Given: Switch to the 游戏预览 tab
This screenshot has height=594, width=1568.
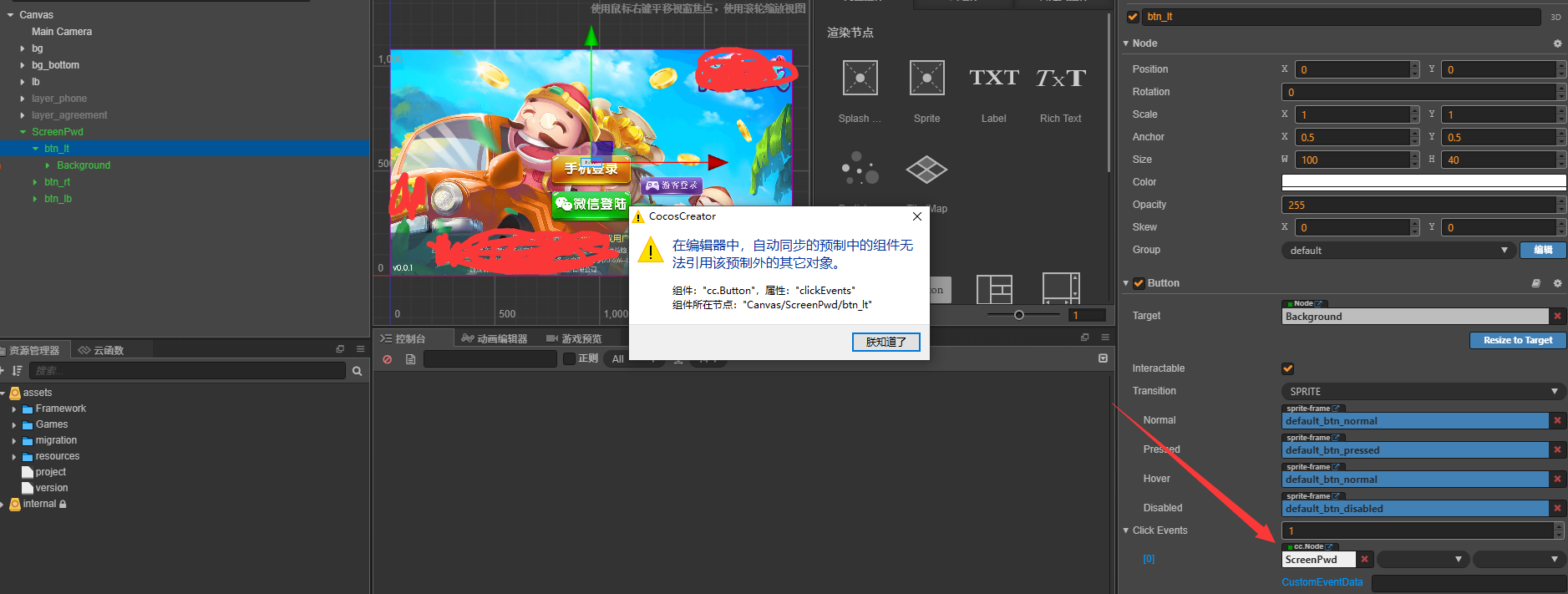Looking at the screenshot, I should (574, 338).
